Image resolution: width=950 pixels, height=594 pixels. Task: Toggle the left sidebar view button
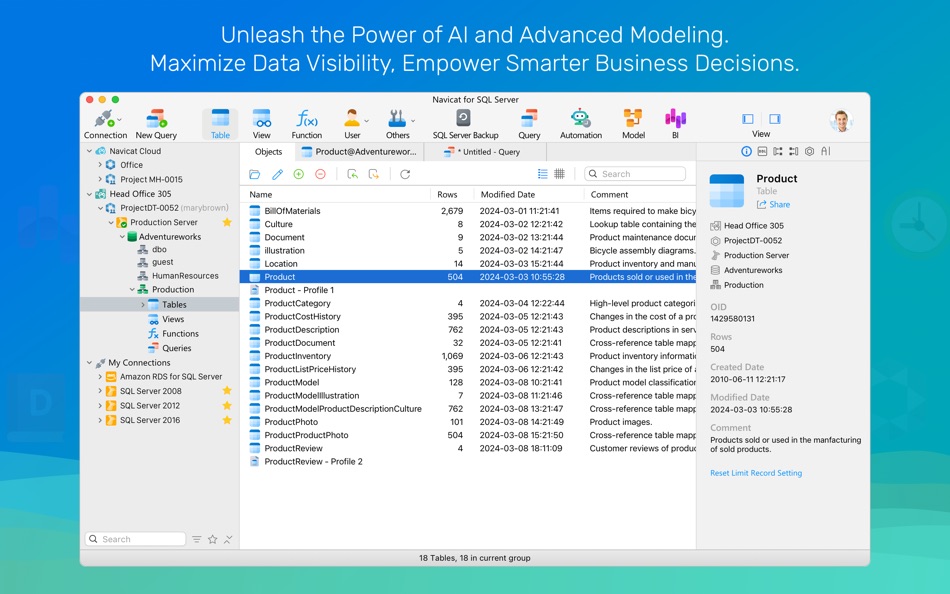coord(748,119)
